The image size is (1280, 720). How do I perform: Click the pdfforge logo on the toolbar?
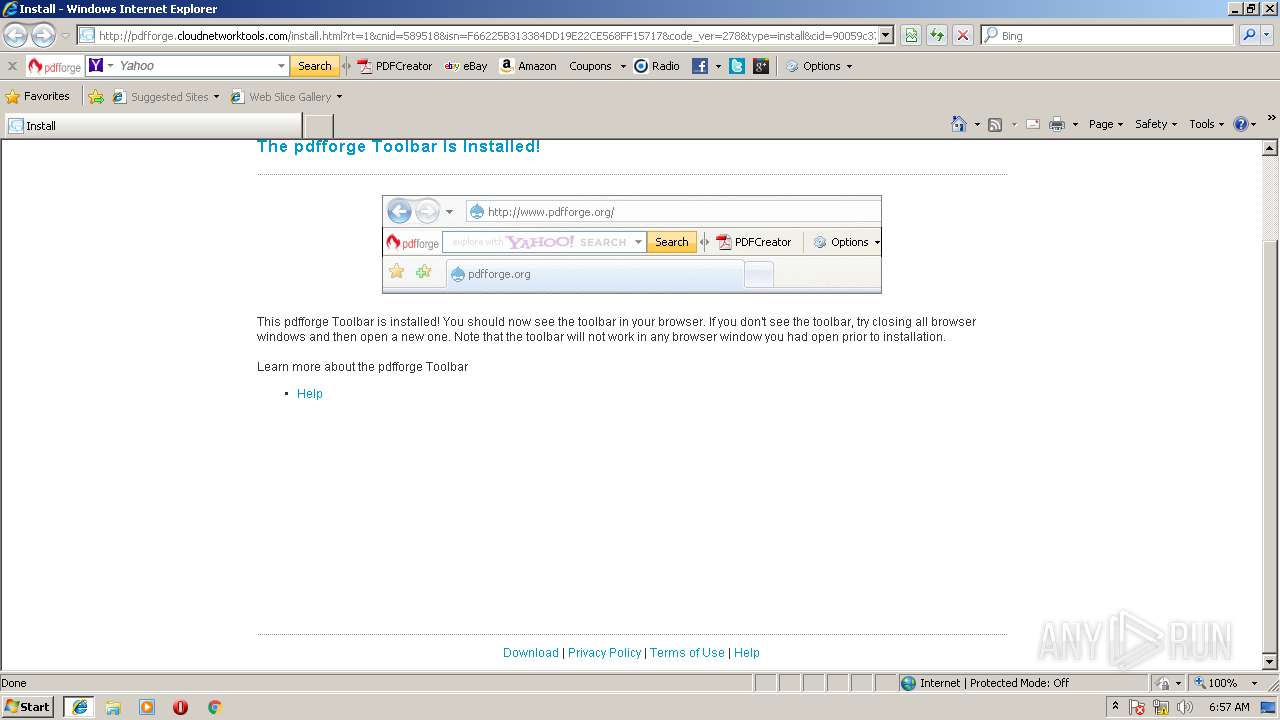(x=55, y=67)
